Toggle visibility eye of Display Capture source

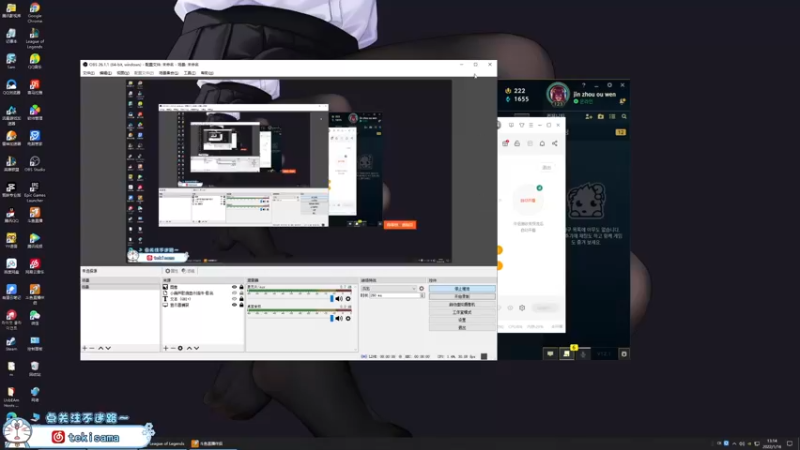(234, 305)
